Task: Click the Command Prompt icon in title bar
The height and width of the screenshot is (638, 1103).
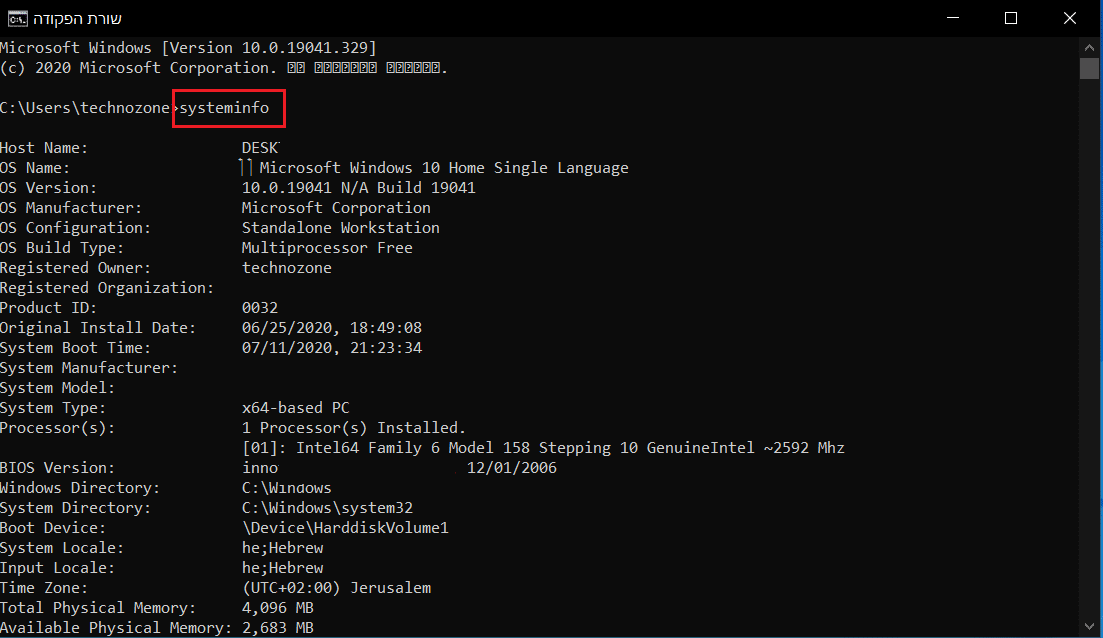Action: [x=17, y=18]
